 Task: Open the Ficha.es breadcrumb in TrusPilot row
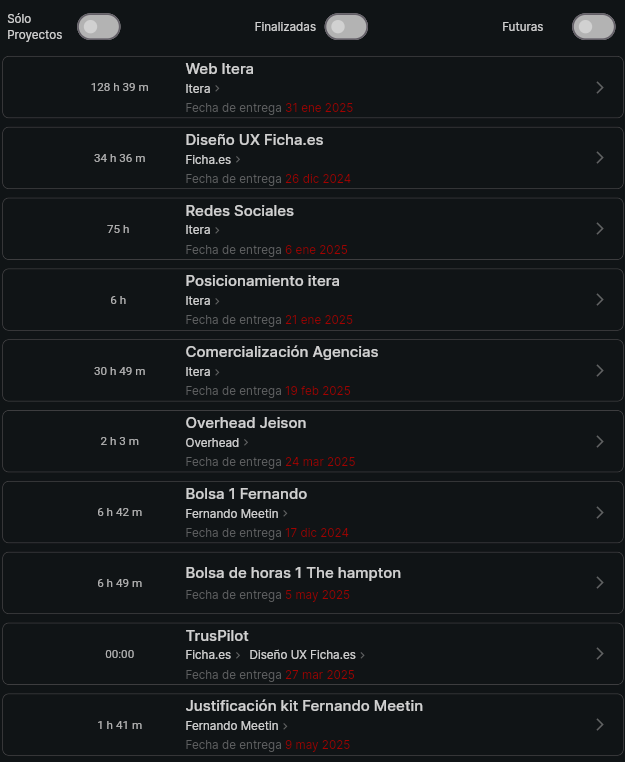(x=208, y=655)
